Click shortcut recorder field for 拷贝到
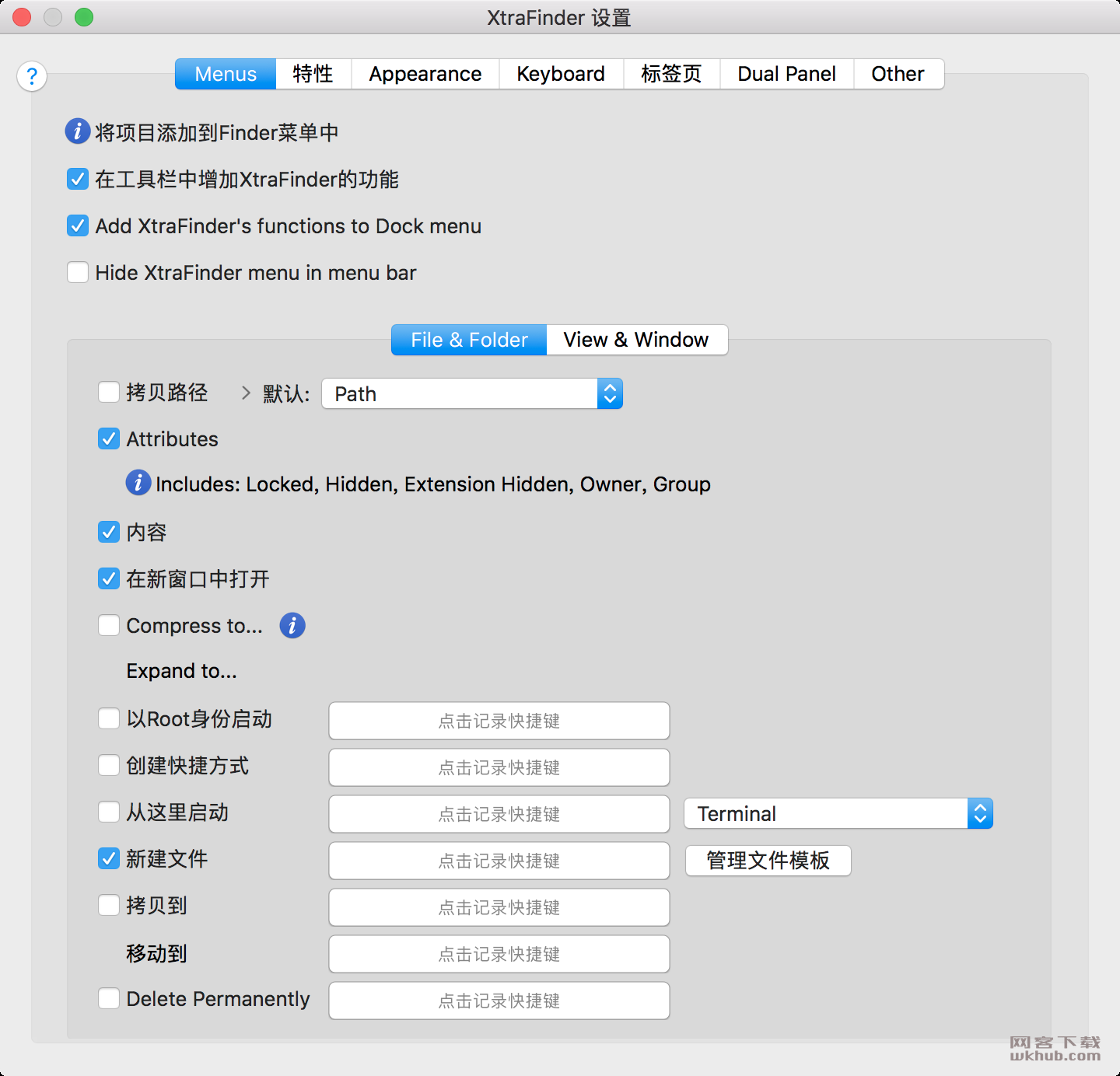 click(x=499, y=907)
